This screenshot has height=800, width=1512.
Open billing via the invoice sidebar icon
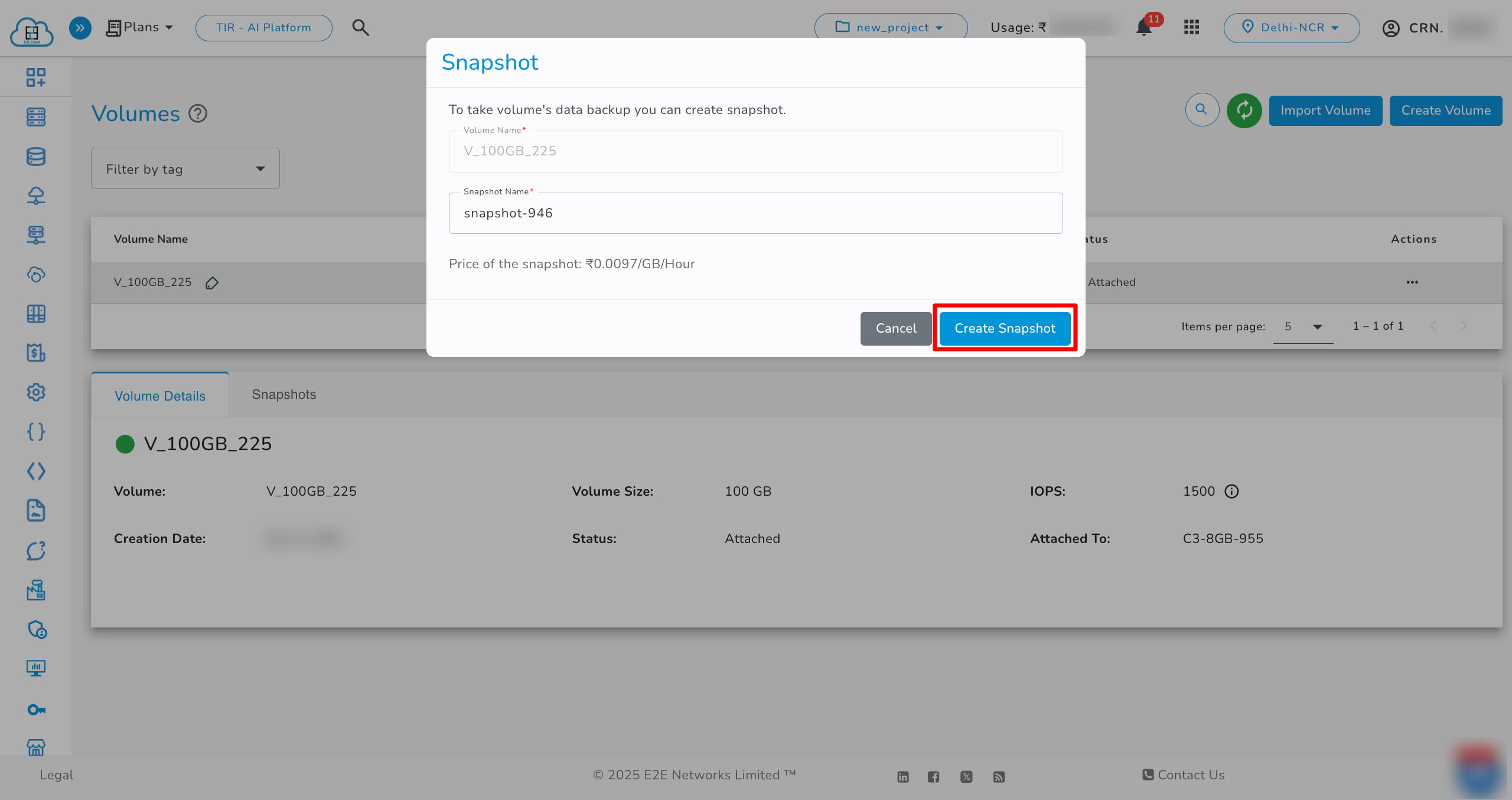click(35, 353)
